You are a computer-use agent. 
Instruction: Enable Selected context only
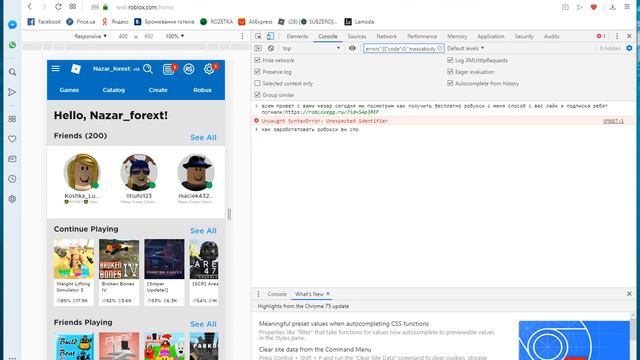tap(257, 83)
